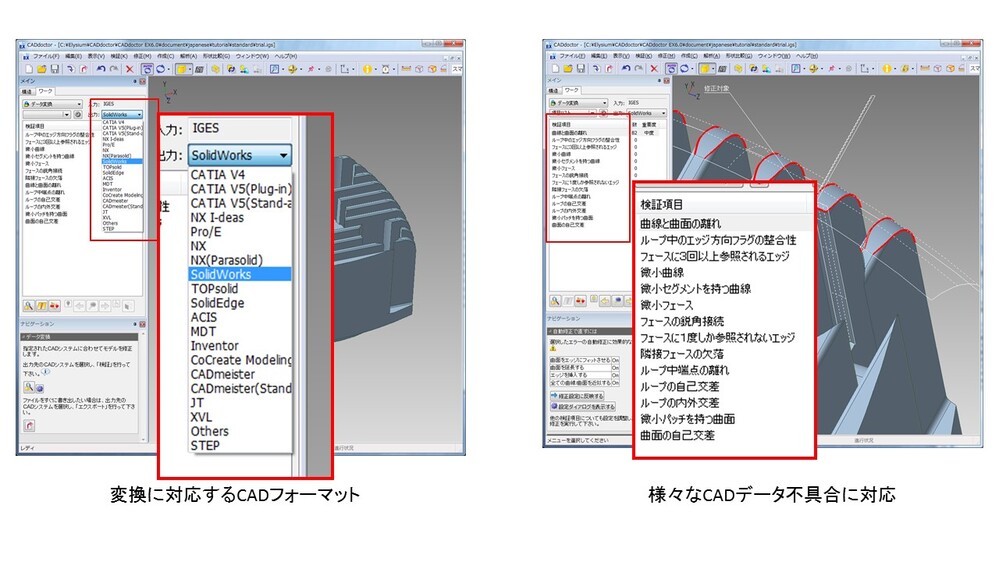Viewport: 999px width, 562px height.
Task: Toggle yellow shading display icon in left window
Action: (x=182, y=69)
